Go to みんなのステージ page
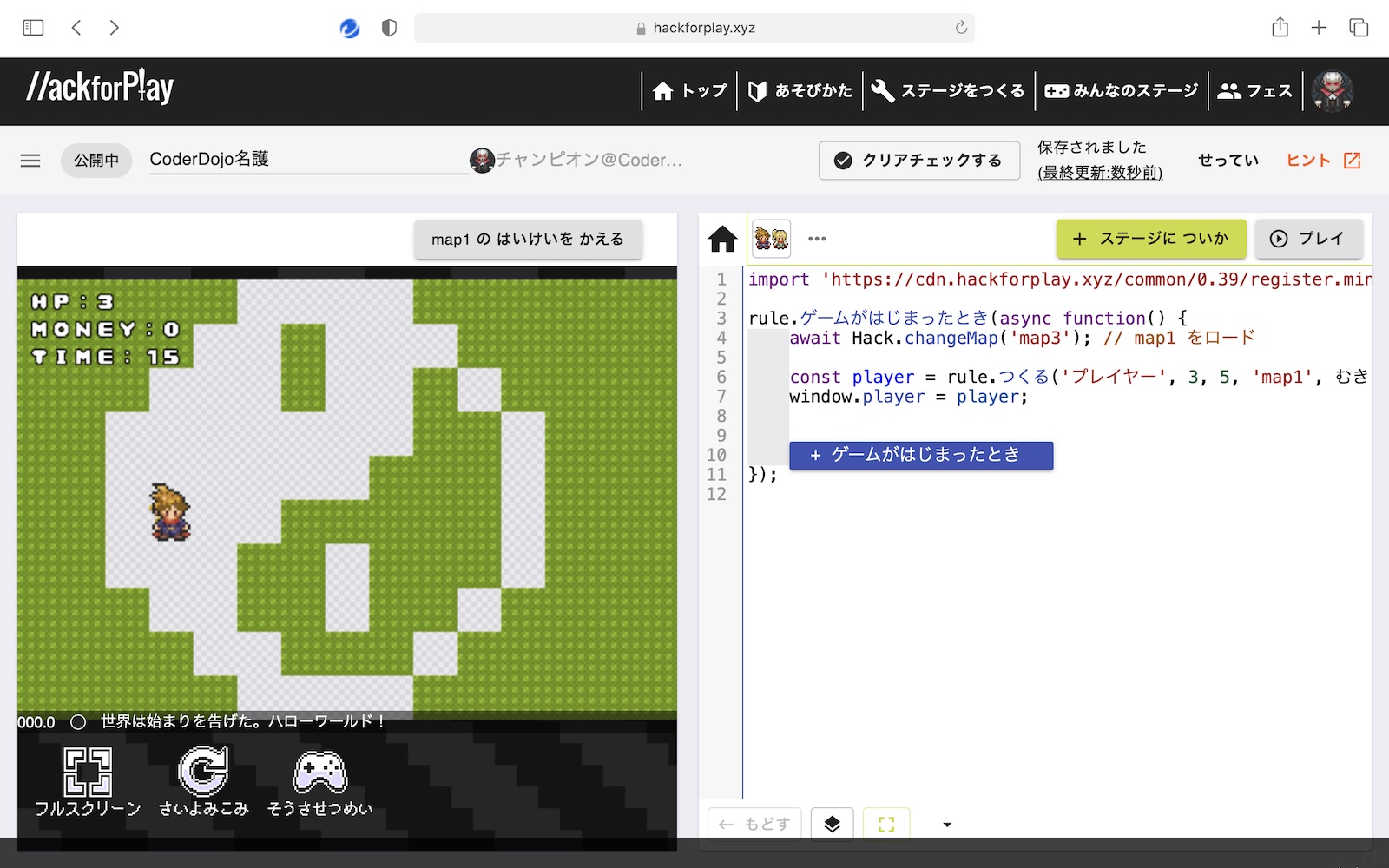 point(1121,90)
